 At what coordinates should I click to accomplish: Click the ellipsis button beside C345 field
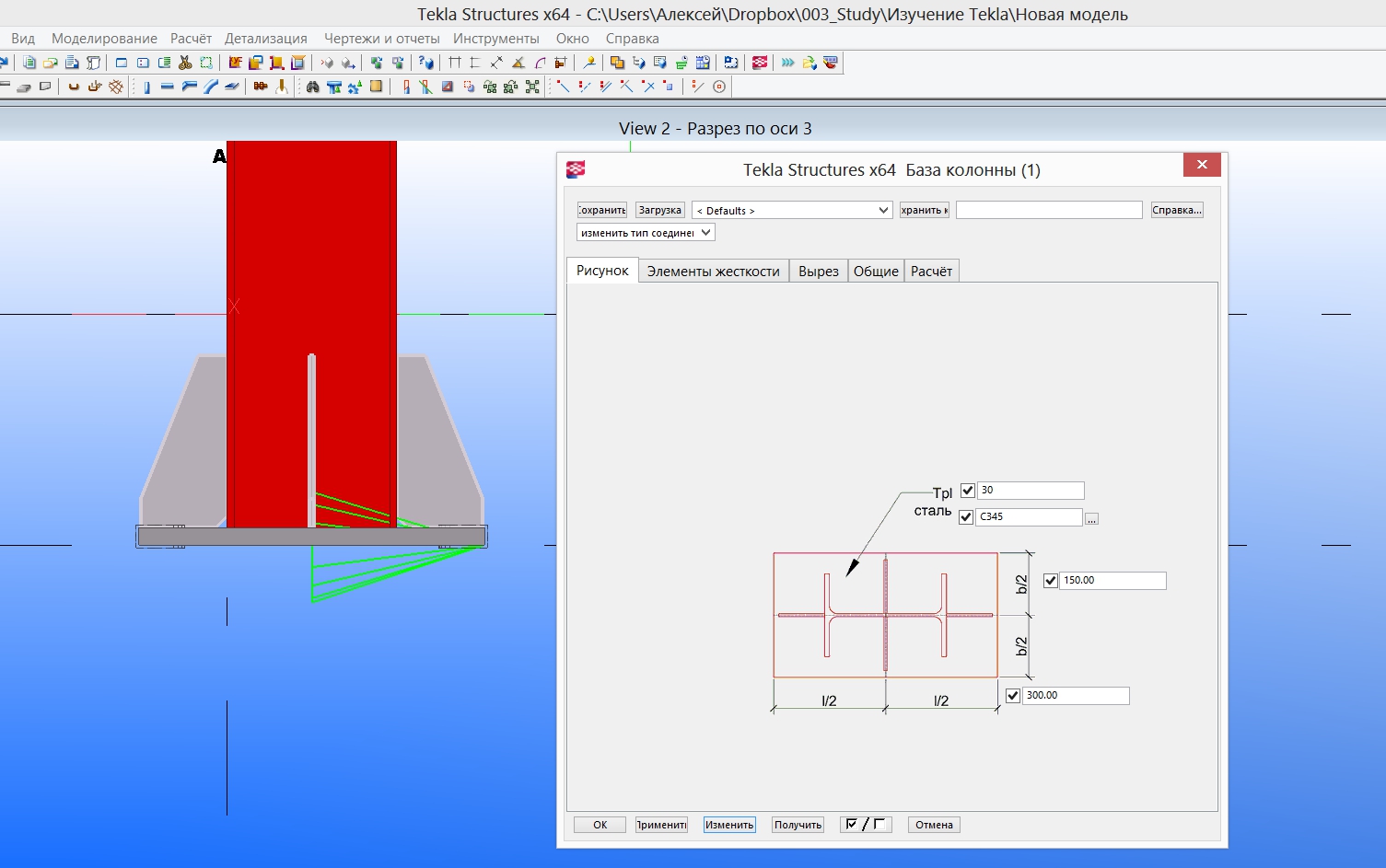point(1091,519)
